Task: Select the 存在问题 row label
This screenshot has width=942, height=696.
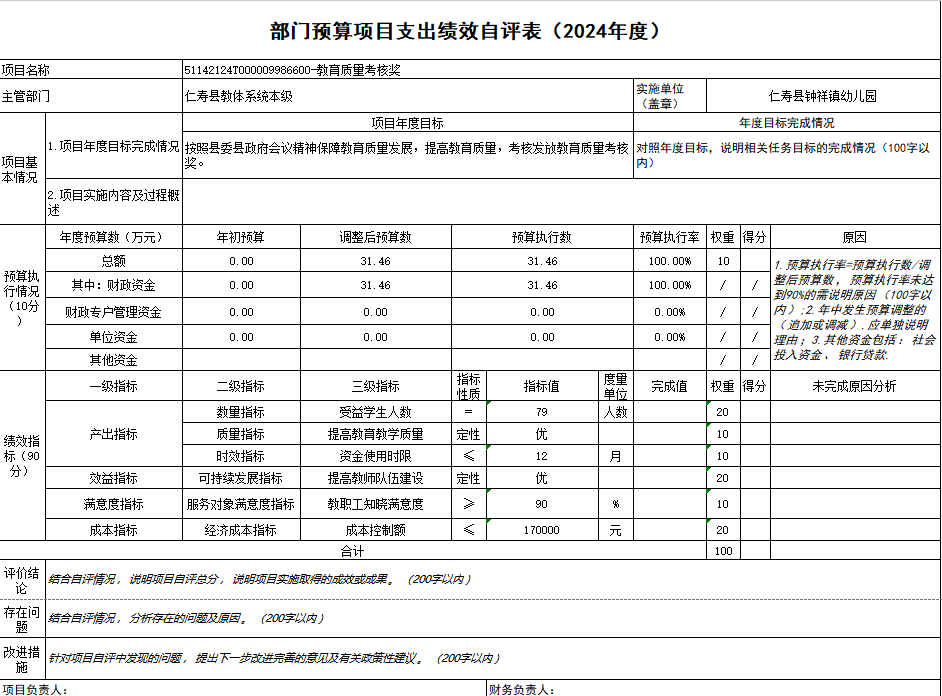Action: click(21, 619)
